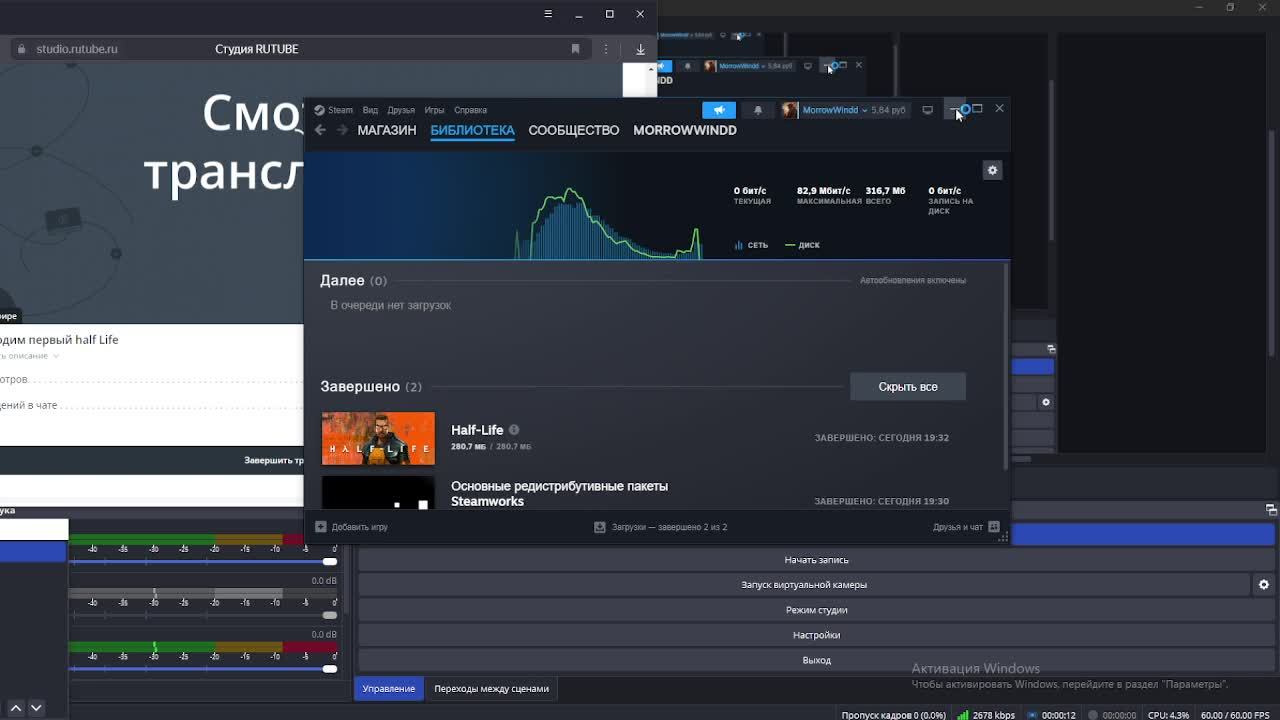1280x720 pixels.
Task: Click Загрузки — завершено 2 из 2
Action: (669, 527)
